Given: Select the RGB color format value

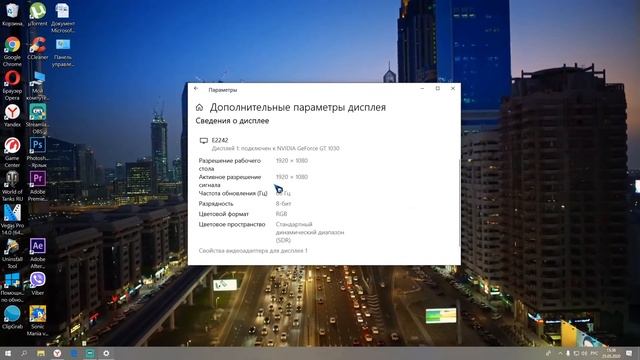Looking at the screenshot, I should pos(281,214).
